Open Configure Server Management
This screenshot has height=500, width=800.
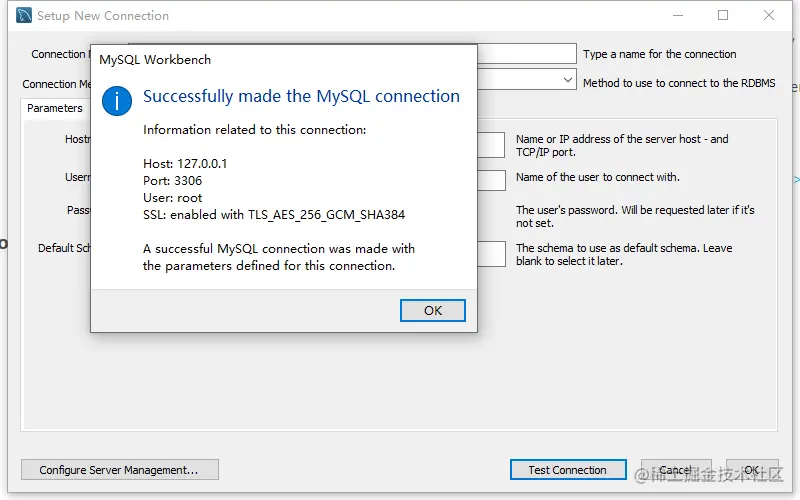coord(119,469)
